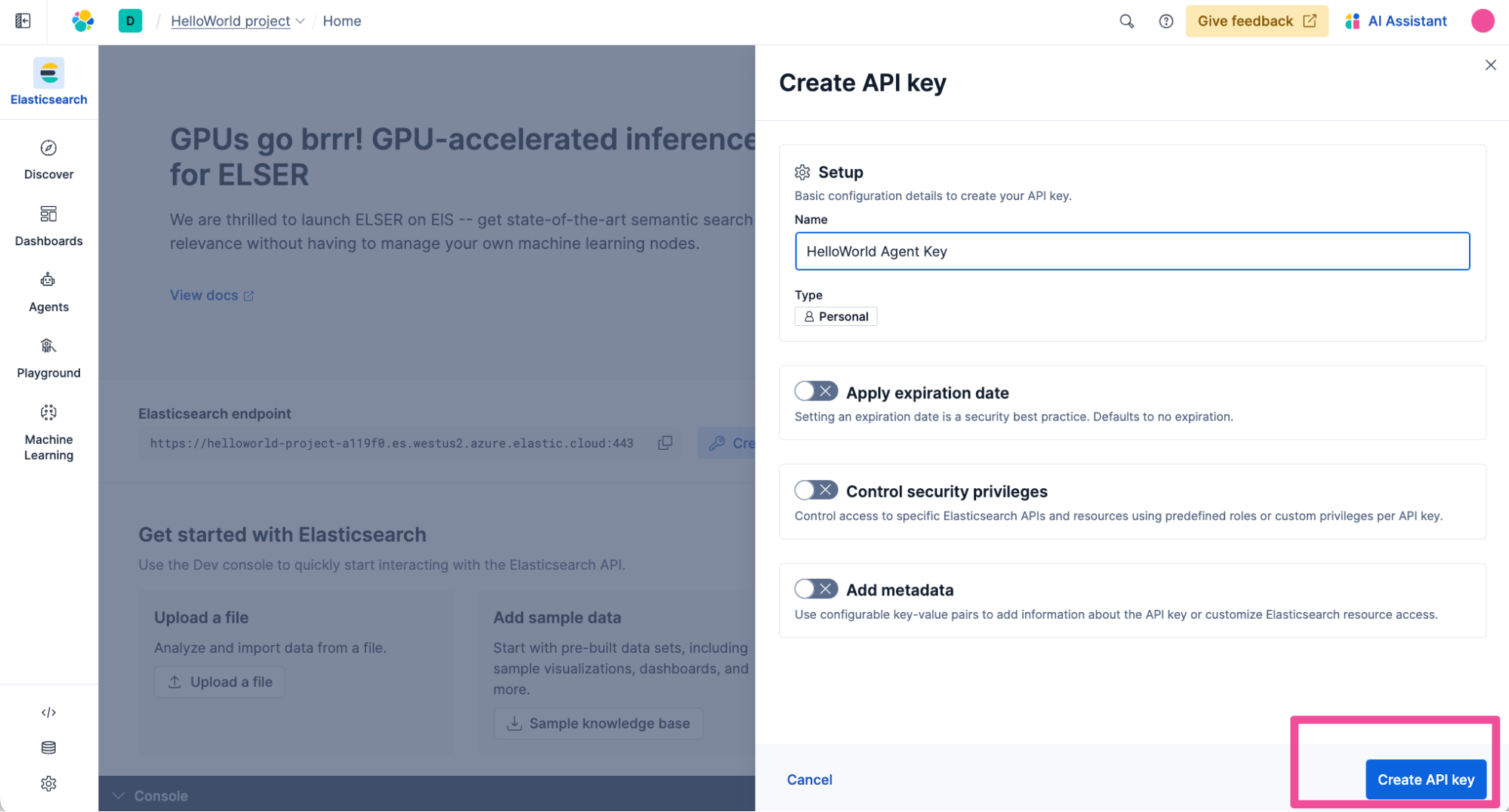Collapse the side navigation panel
This screenshot has width=1509, height=812.
click(23, 21)
